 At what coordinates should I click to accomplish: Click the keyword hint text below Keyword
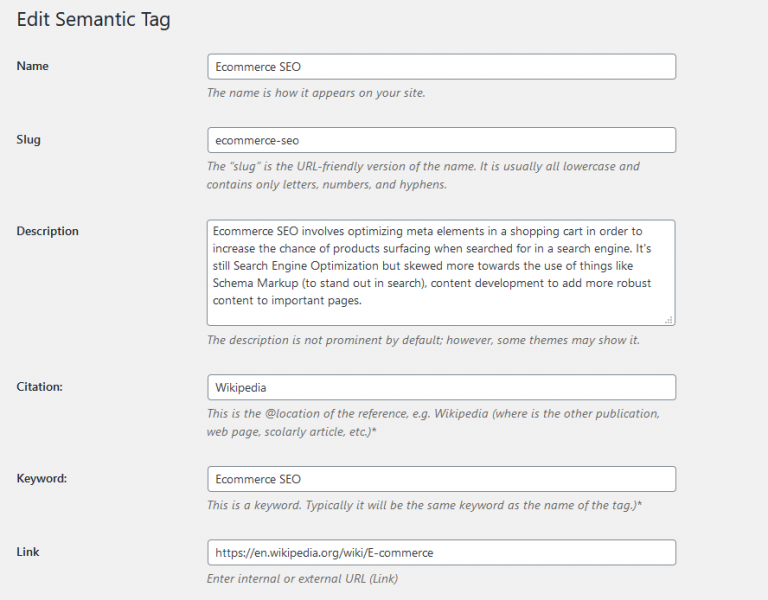click(424, 505)
